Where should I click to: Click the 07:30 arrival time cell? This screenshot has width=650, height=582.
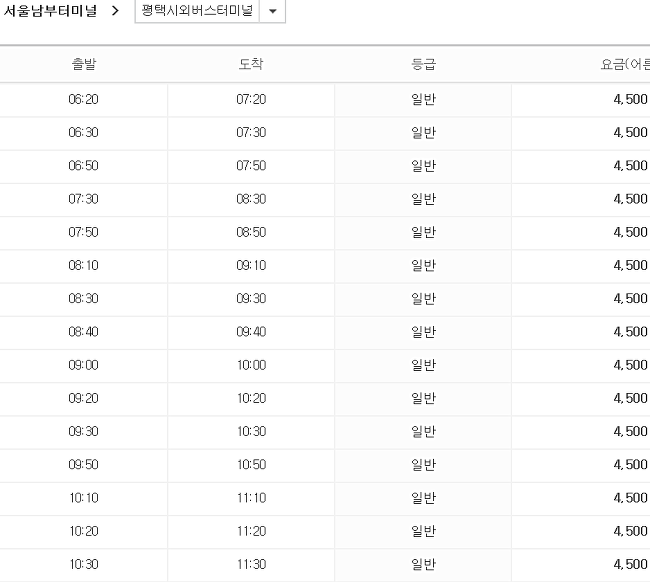(x=251, y=133)
